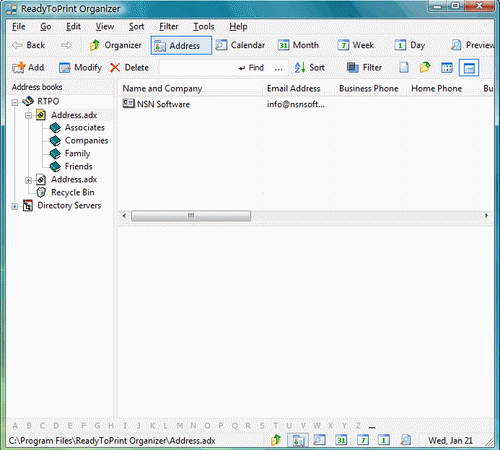The height and width of the screenshot is (450, 500).
Task: Select Directory Servers in the tree
Action: point(69,205)
